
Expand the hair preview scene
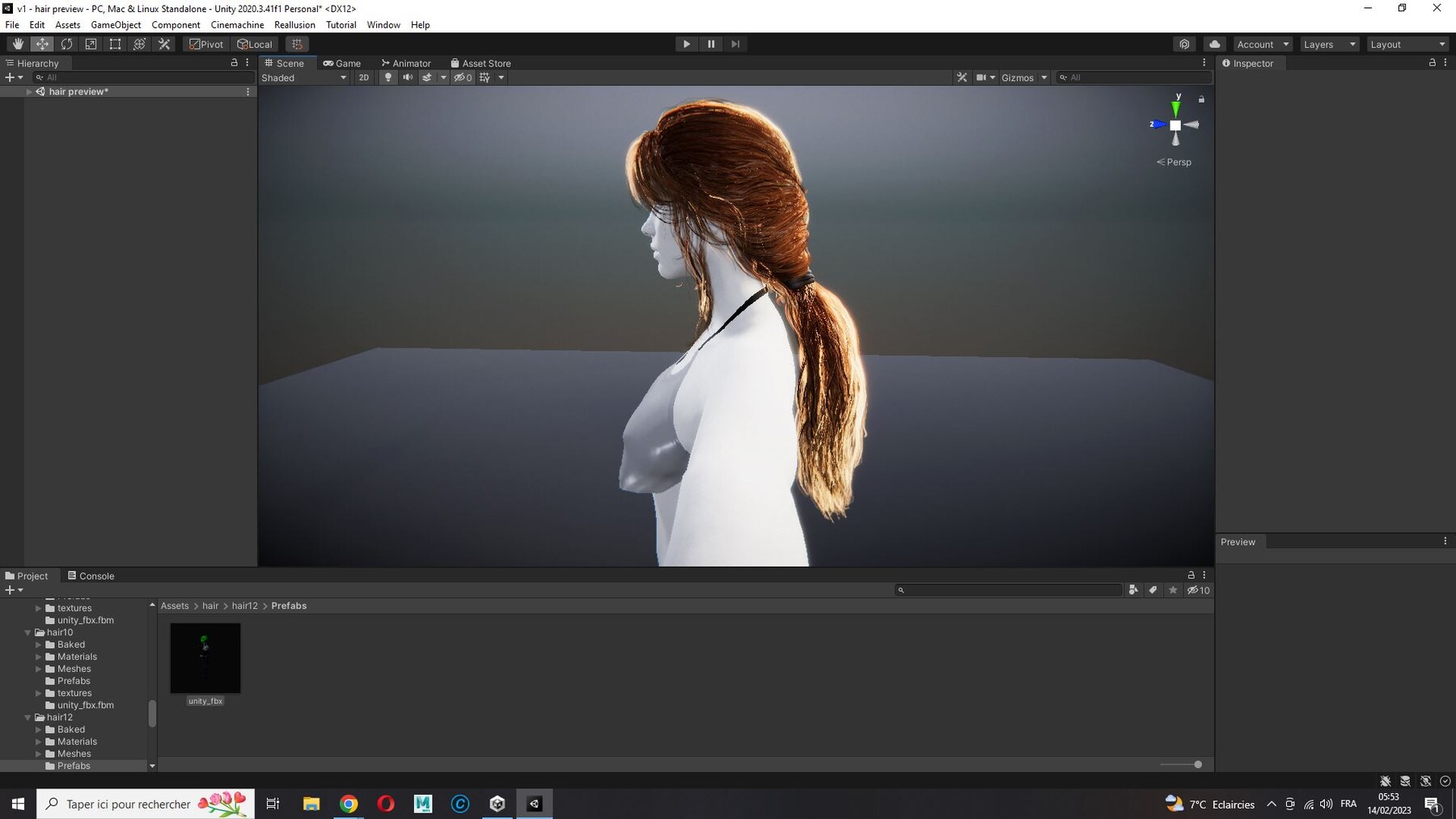[x=29, y=91]
